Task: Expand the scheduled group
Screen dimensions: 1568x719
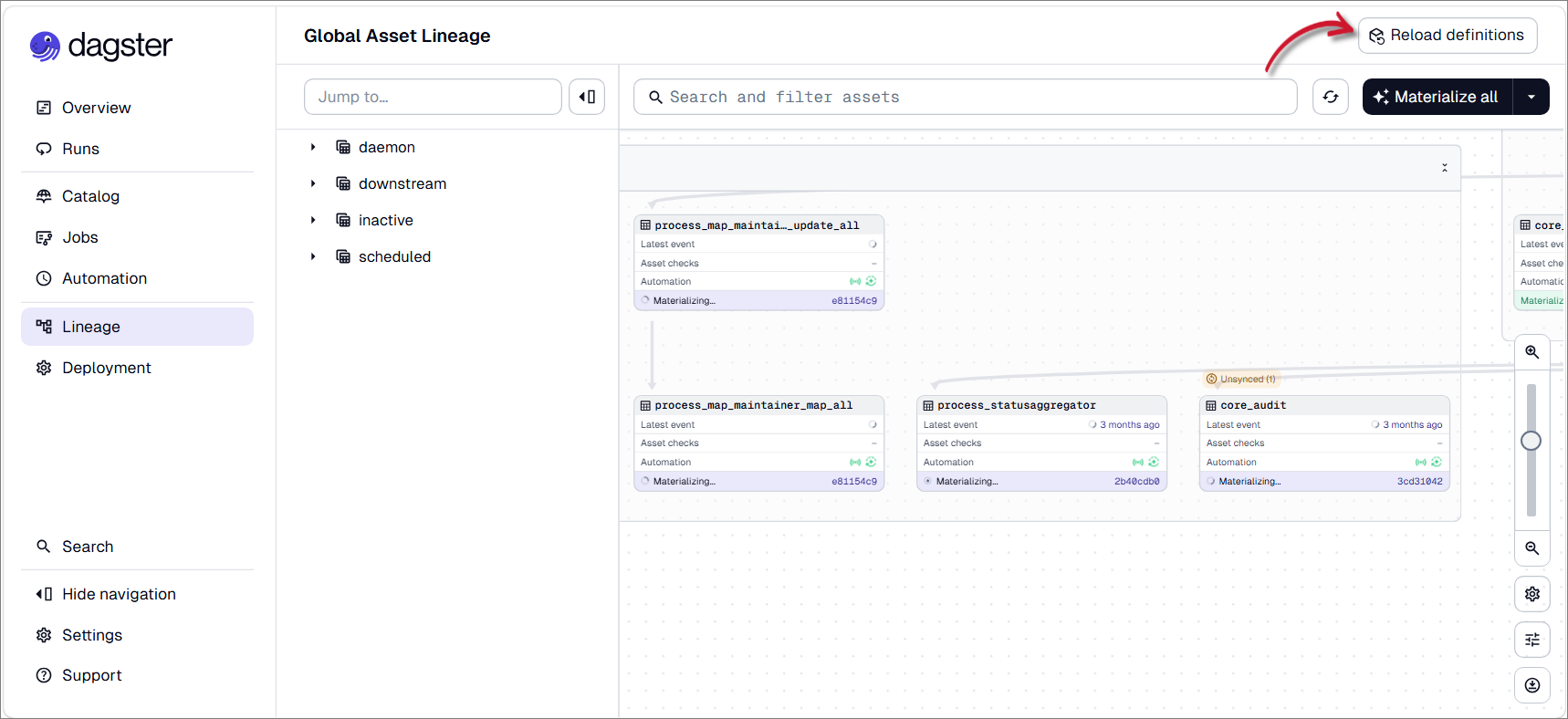Action: tap(313, 256)
